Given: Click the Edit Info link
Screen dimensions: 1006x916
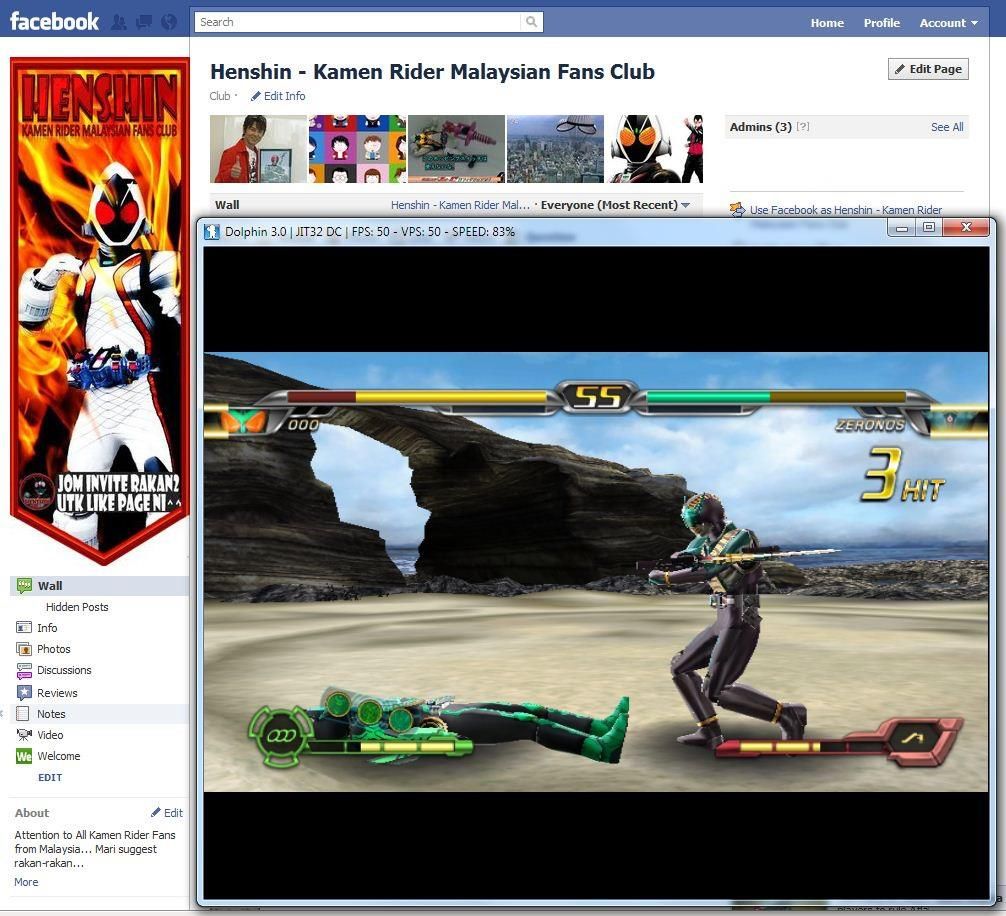Looking at the screenshot, I should [284, 96].
